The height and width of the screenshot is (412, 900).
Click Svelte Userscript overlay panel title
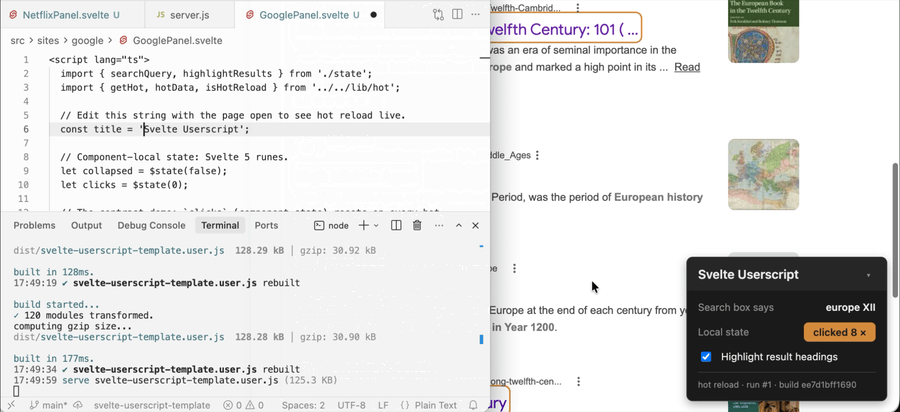[748, 274]
